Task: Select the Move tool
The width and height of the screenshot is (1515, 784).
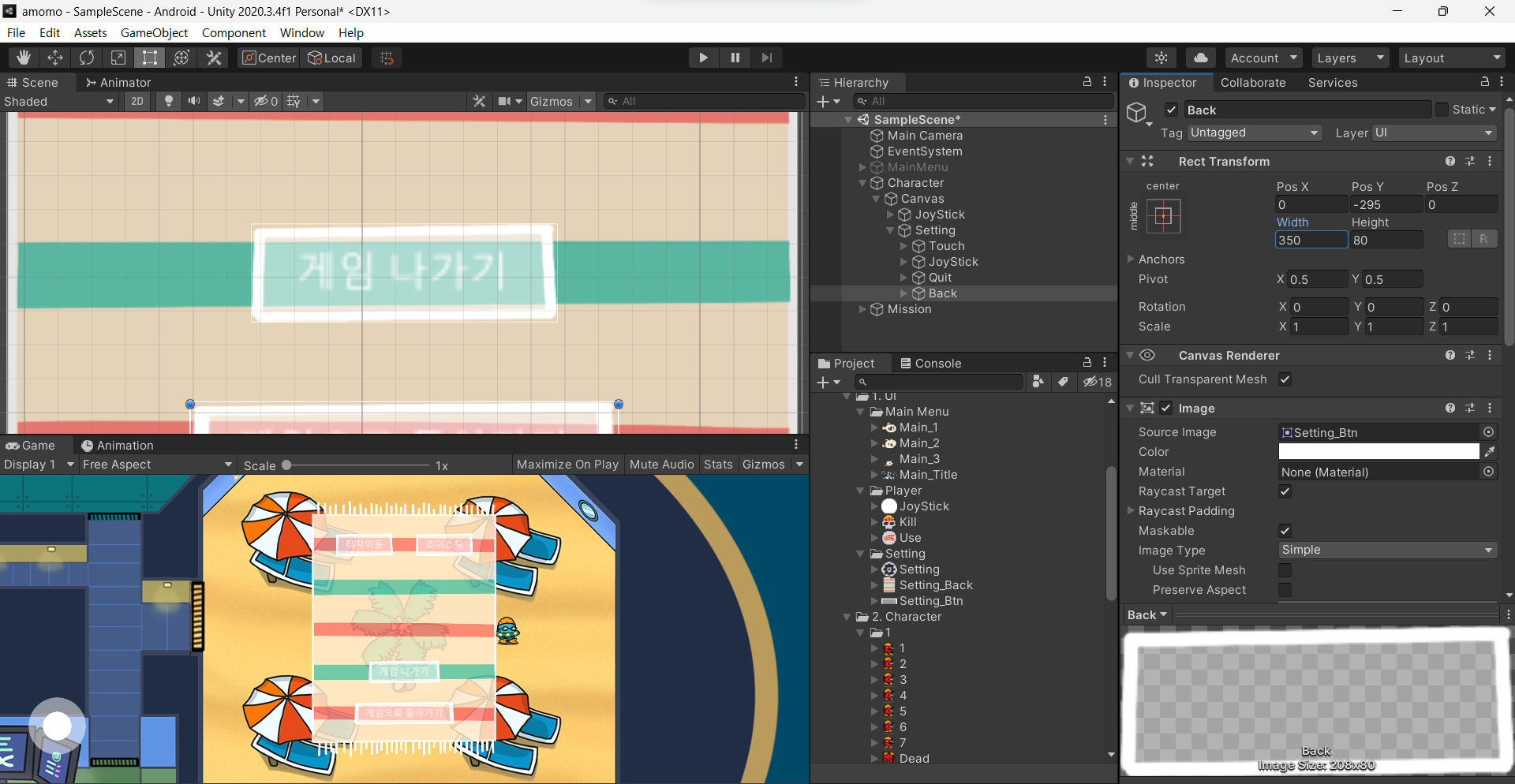Action: point(55,58)
